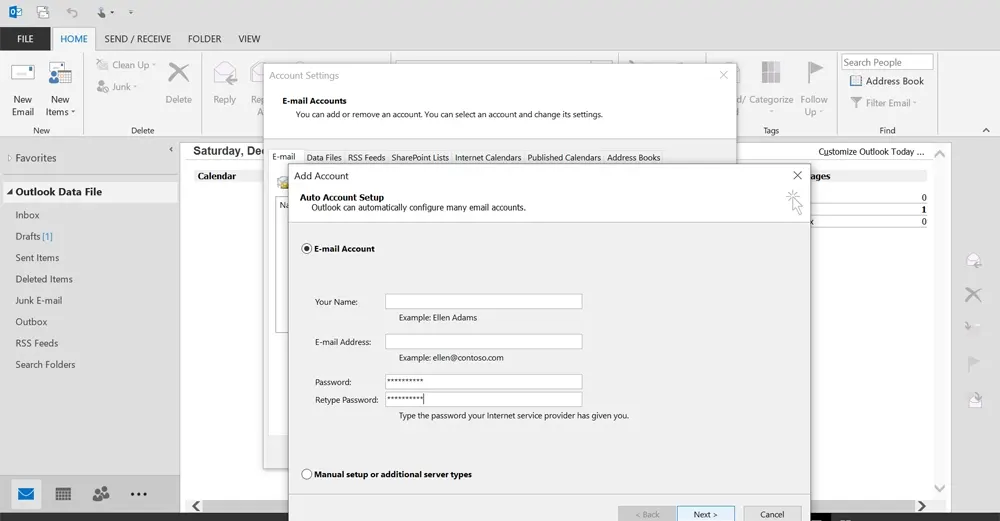
Task: Minimize the folder pane with the arrow
Action: click(x=171, y=149)
